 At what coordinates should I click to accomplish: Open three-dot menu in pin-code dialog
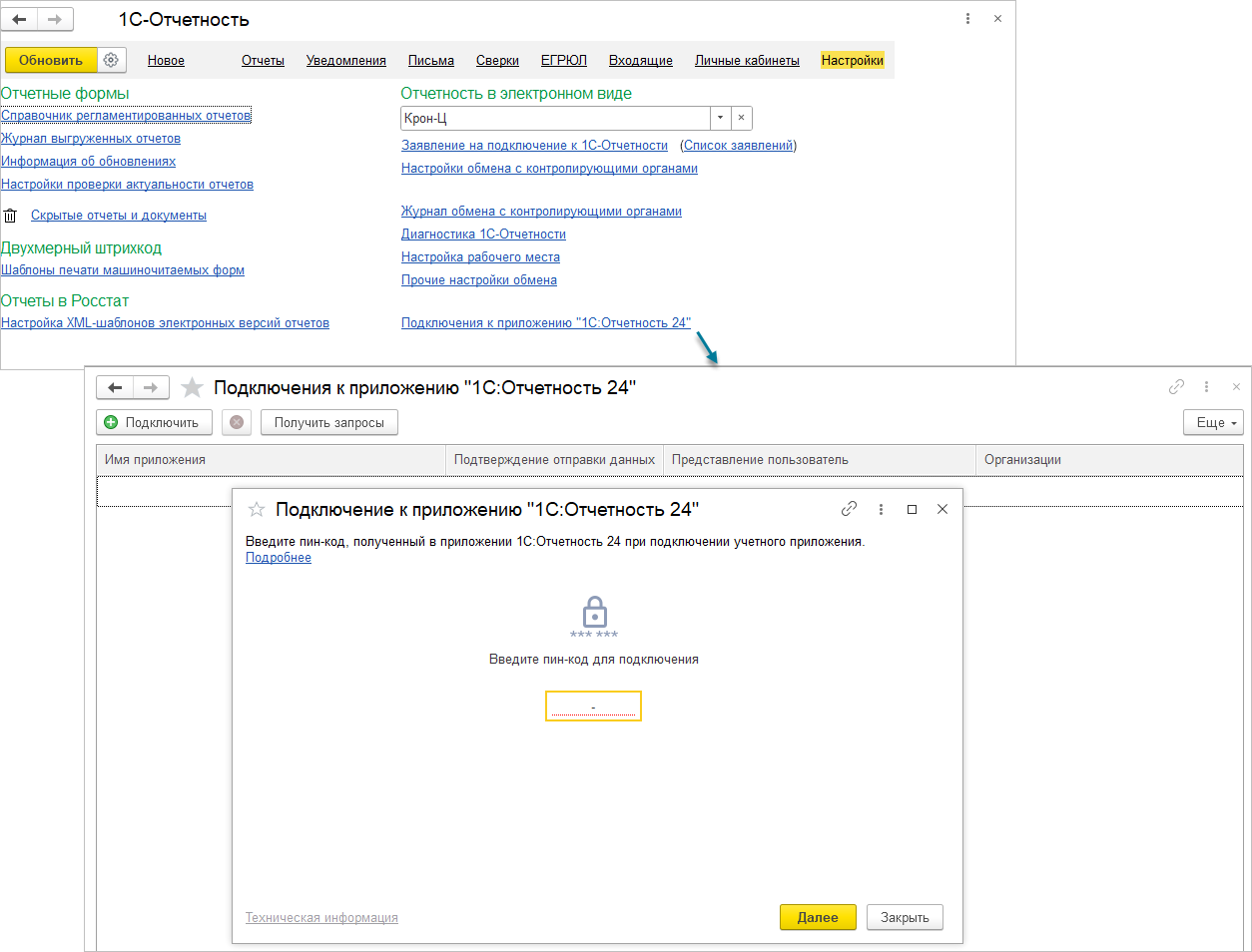tap(881, 509)
